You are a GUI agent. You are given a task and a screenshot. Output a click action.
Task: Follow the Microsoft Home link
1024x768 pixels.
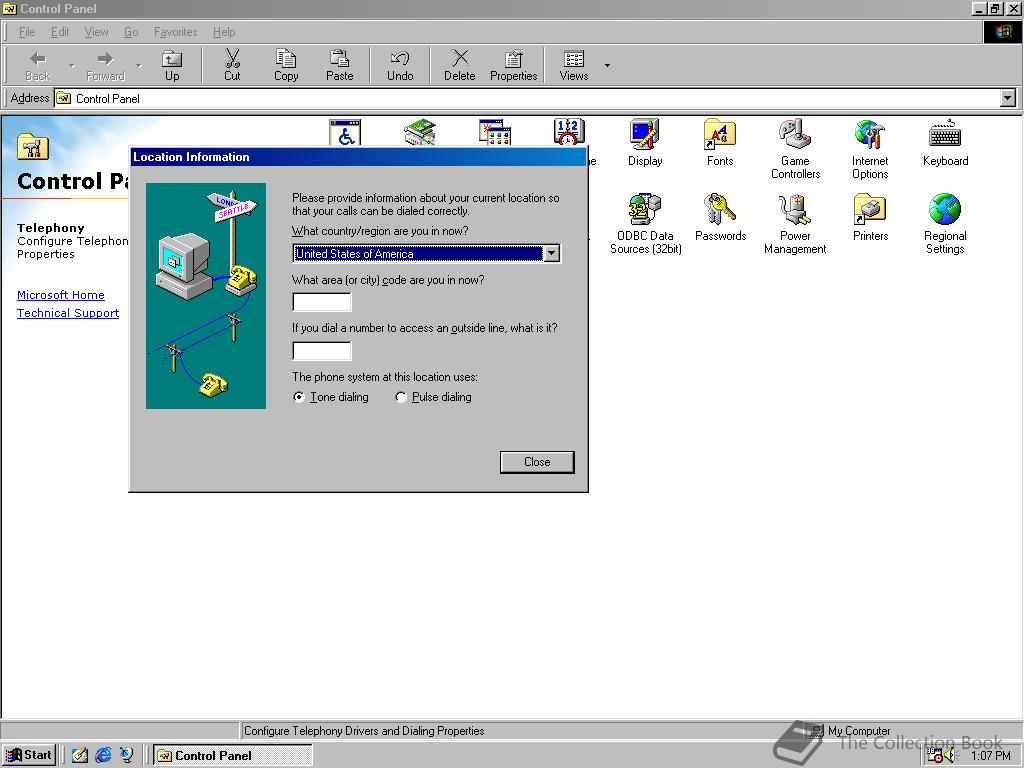pos(61,295)
